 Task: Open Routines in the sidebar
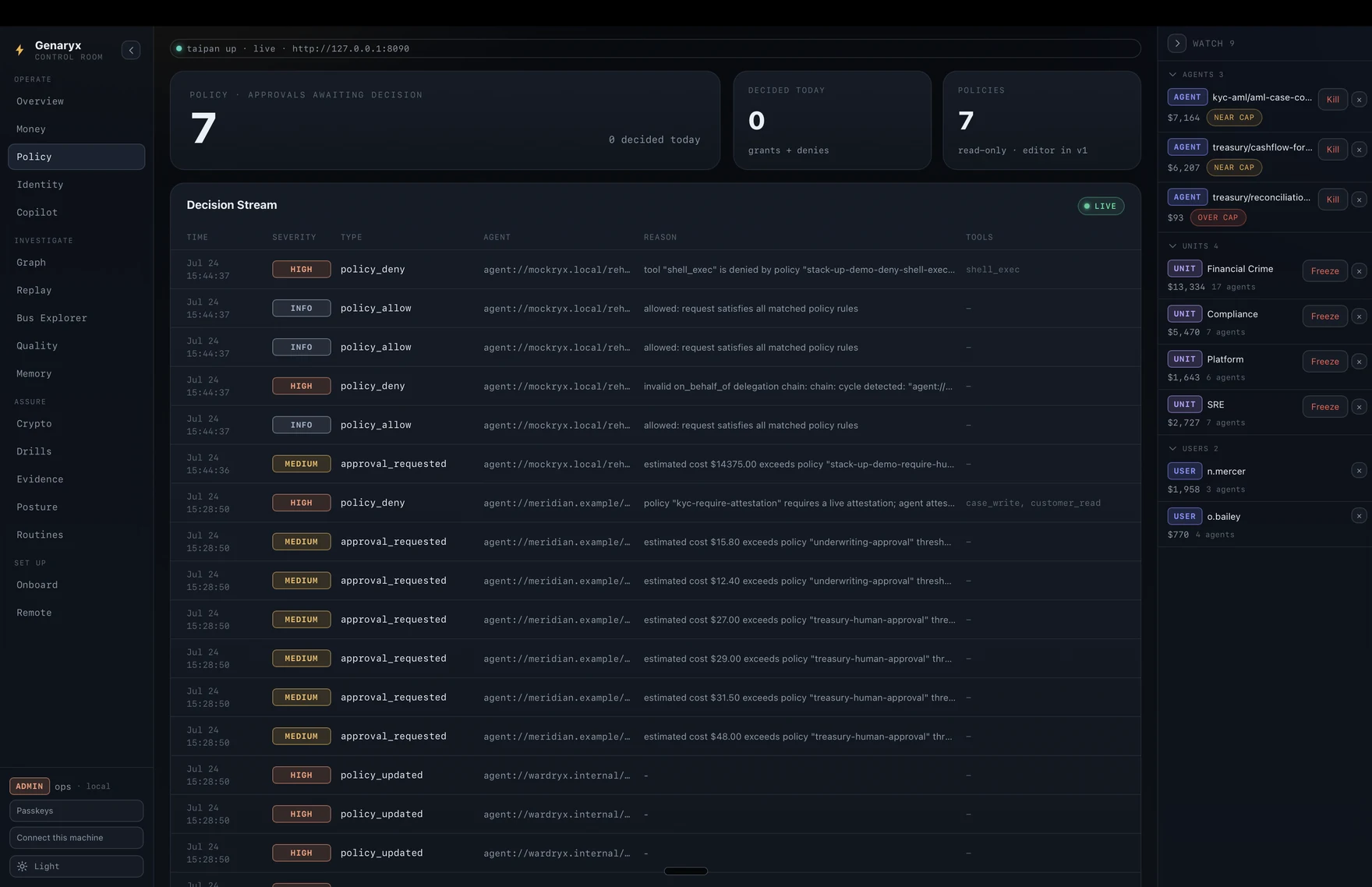pos(76,535)
